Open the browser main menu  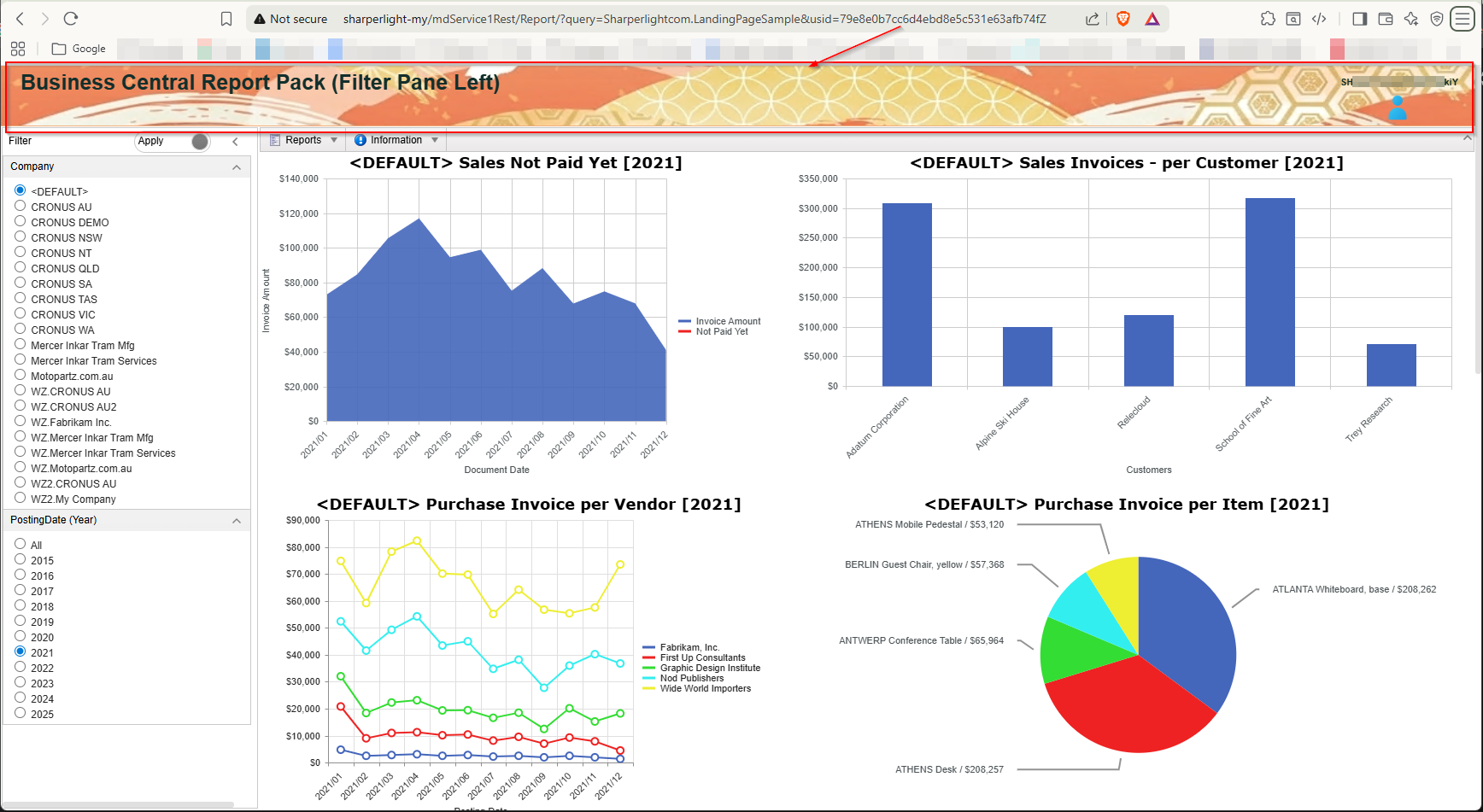[x=1463, y=19]
